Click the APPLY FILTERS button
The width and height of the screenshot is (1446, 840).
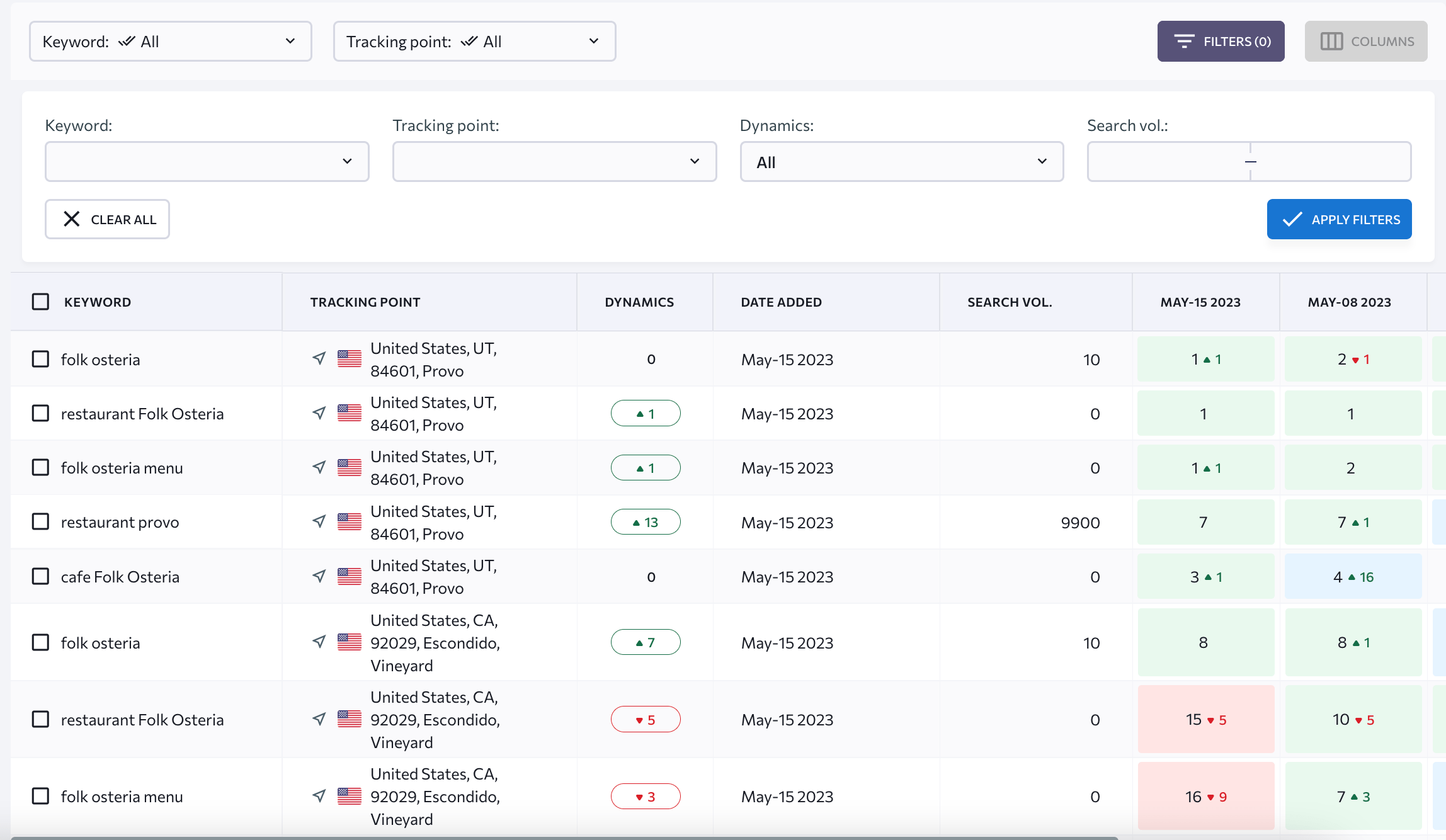click(x=1341, y=219)
